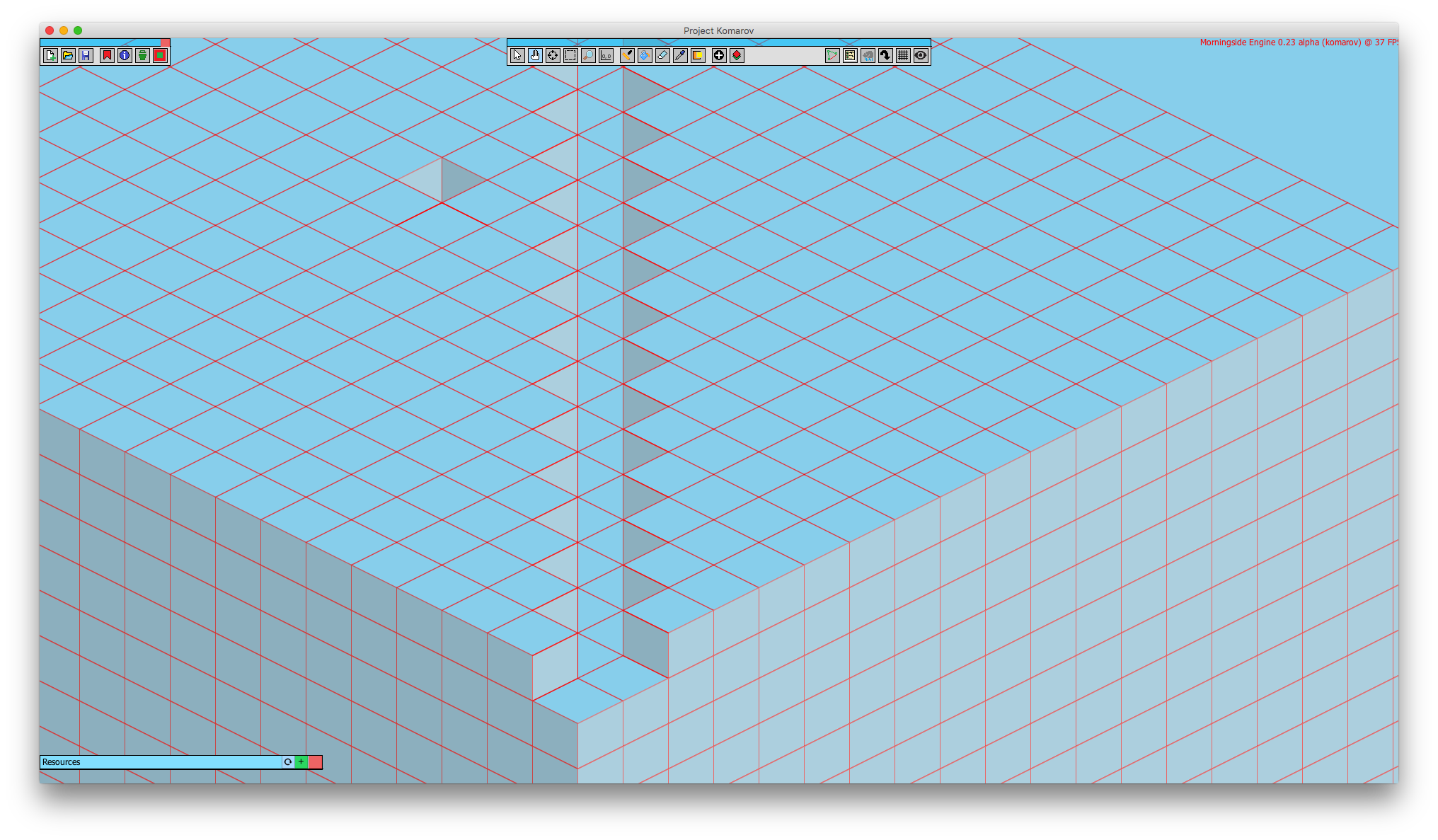The height and width of the screenshot is (840, 1438).
Task: Click the orange and yellow color swatch
Action: [x=698, y=56]
